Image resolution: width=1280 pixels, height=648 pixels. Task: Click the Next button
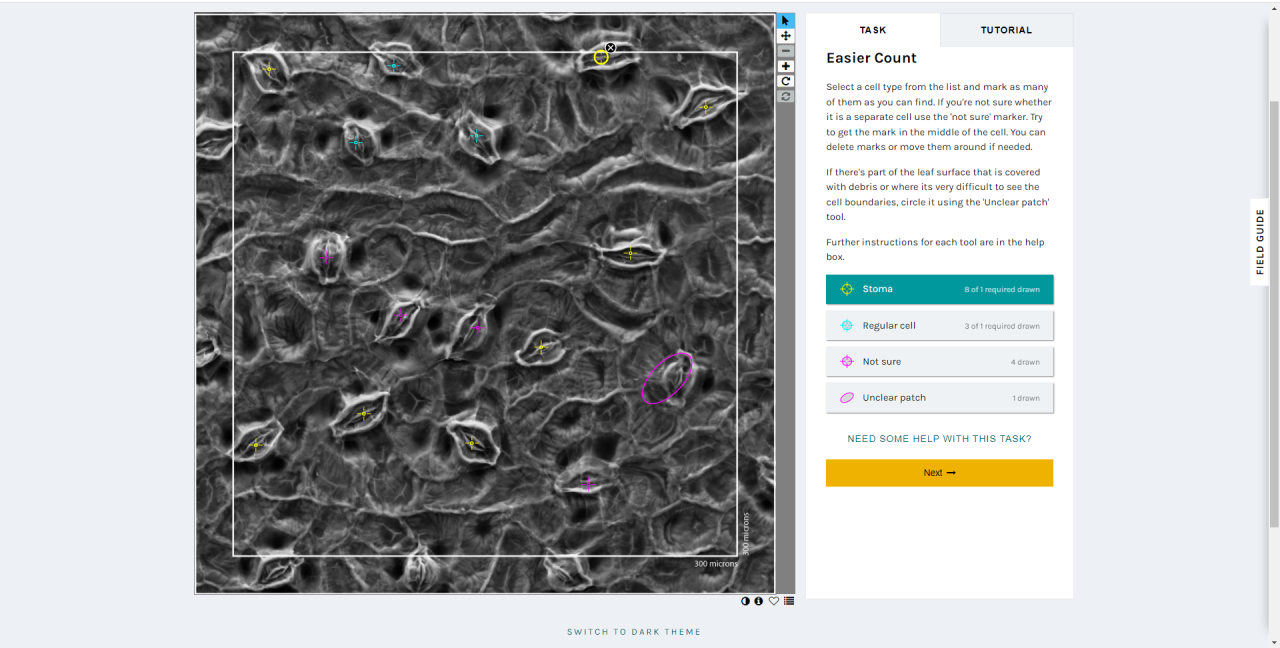coord(939,473)
